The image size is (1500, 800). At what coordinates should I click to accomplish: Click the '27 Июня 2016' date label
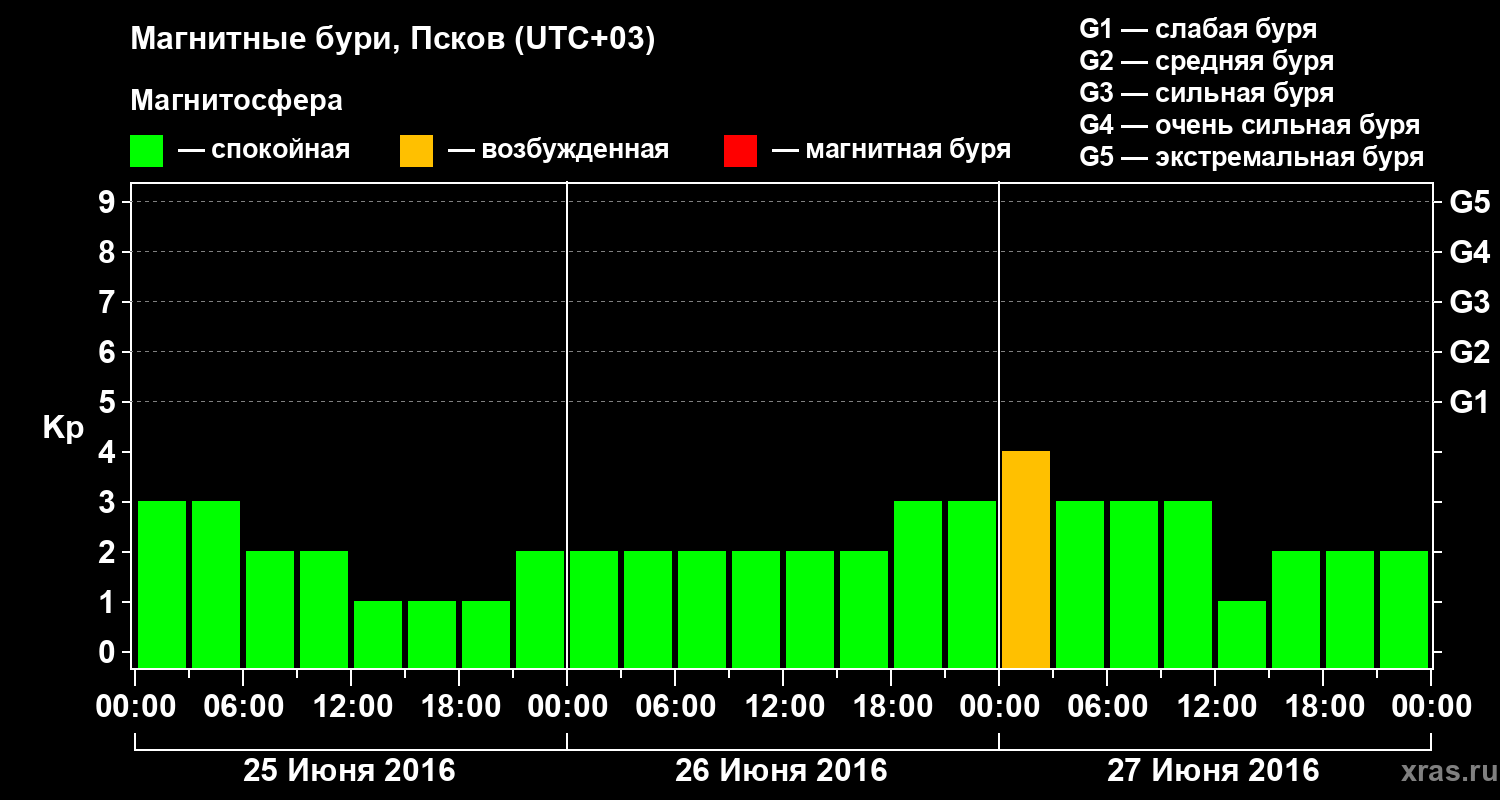pyautogui.click(x=1213, y=771)
